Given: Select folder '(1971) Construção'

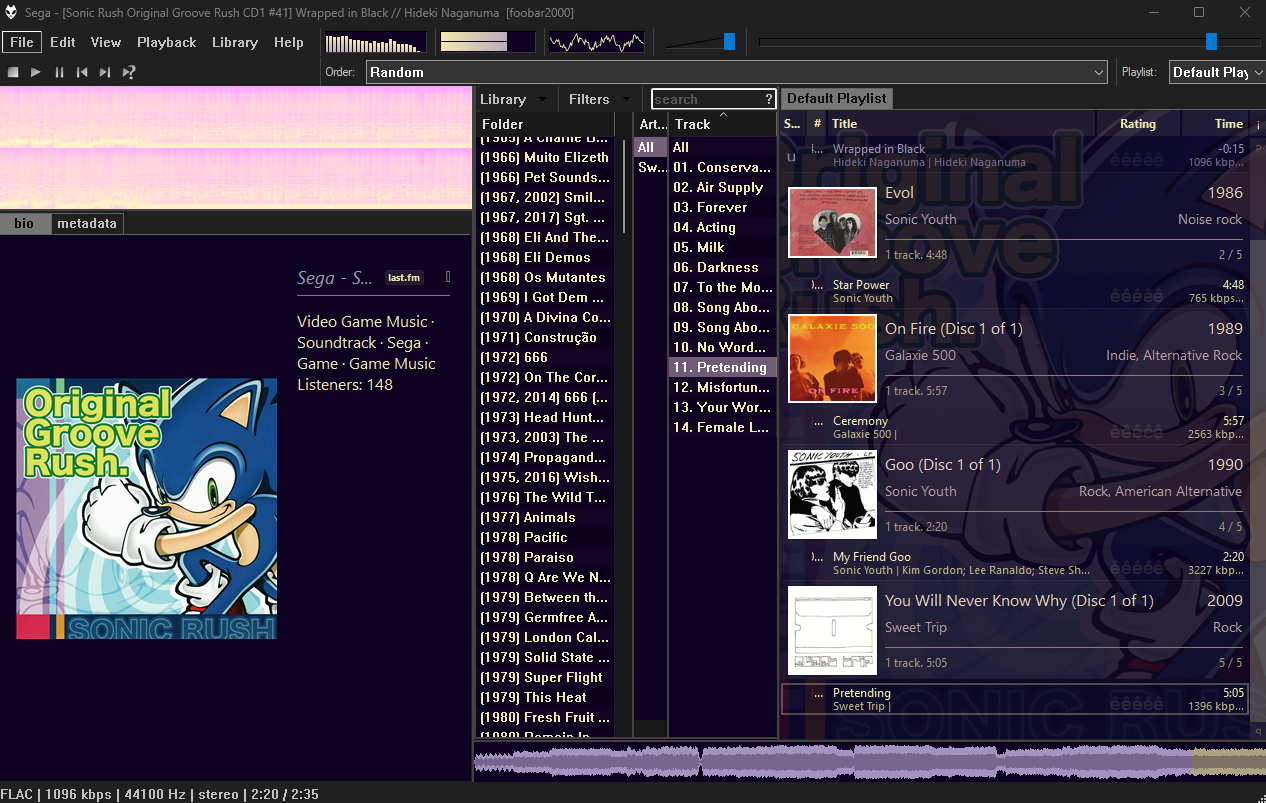Looking at the screenshot, I should click(545, 337).
